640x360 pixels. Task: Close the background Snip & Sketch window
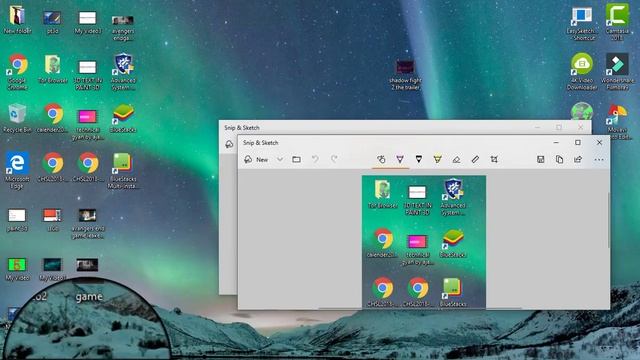pos(580,127)
